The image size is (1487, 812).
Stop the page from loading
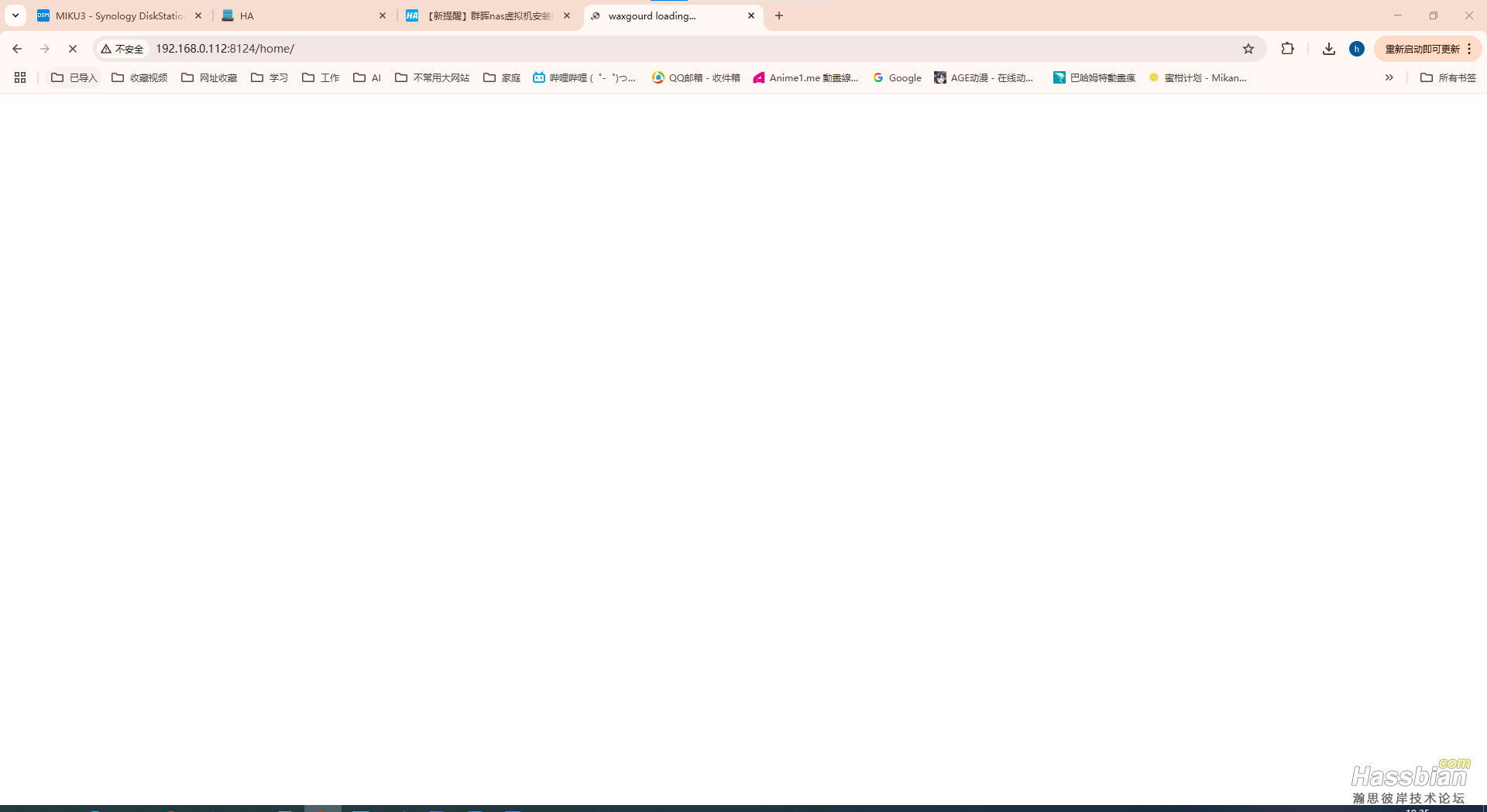73,49
